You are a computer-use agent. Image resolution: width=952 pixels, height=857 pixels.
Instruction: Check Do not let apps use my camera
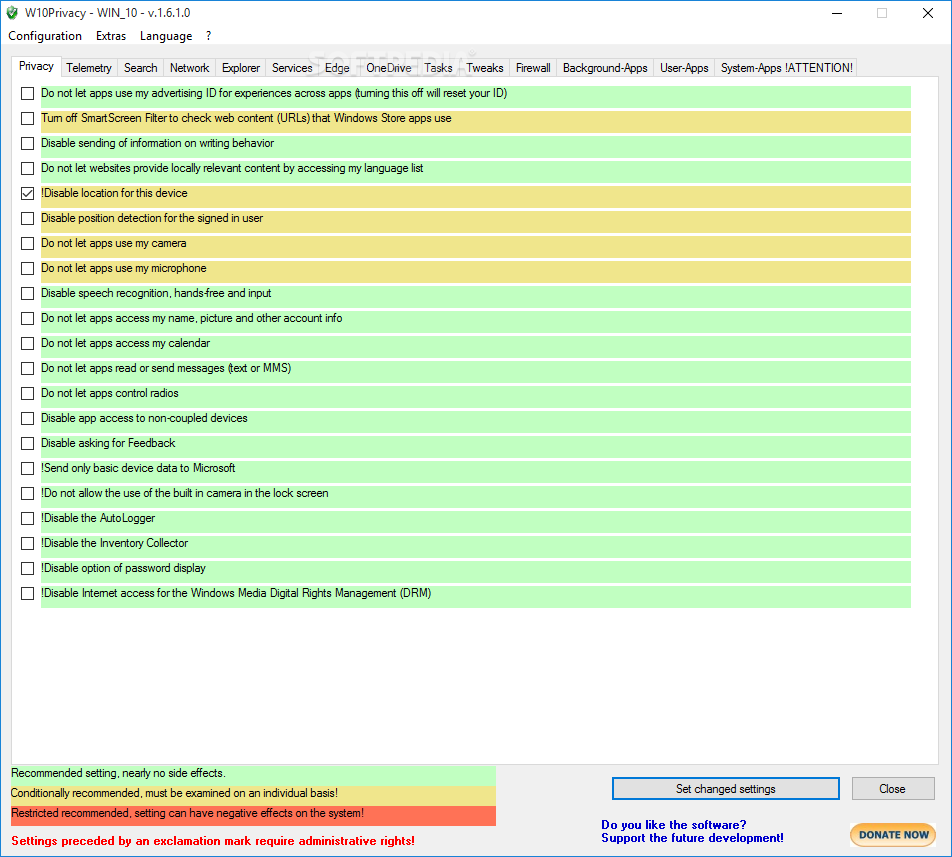click(x=27, y=243)
